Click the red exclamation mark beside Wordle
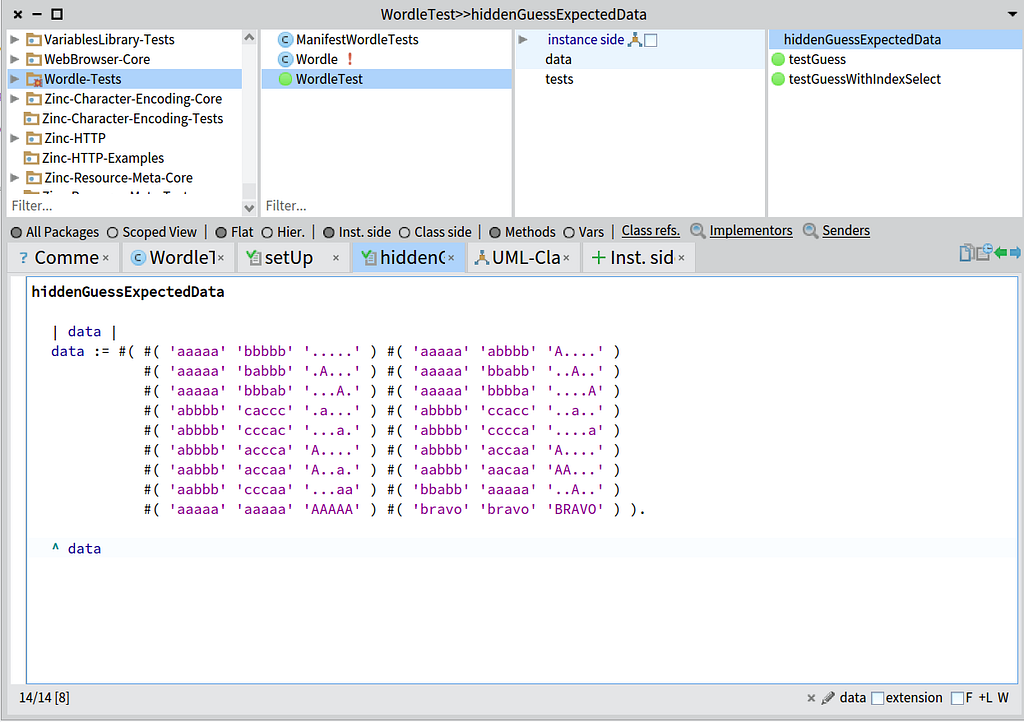Viewport: 1024px width, 722px height. pyautogui.click(x=350, y=59)
